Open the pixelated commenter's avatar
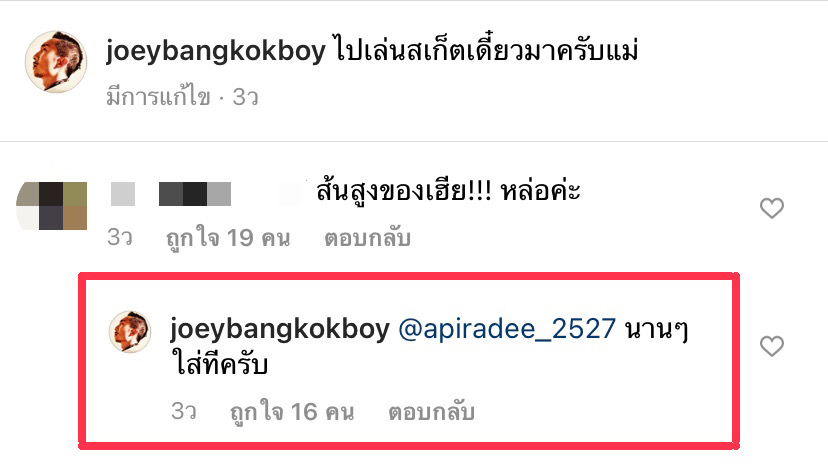This screenshot has width=828, height=466. point(52,206)
